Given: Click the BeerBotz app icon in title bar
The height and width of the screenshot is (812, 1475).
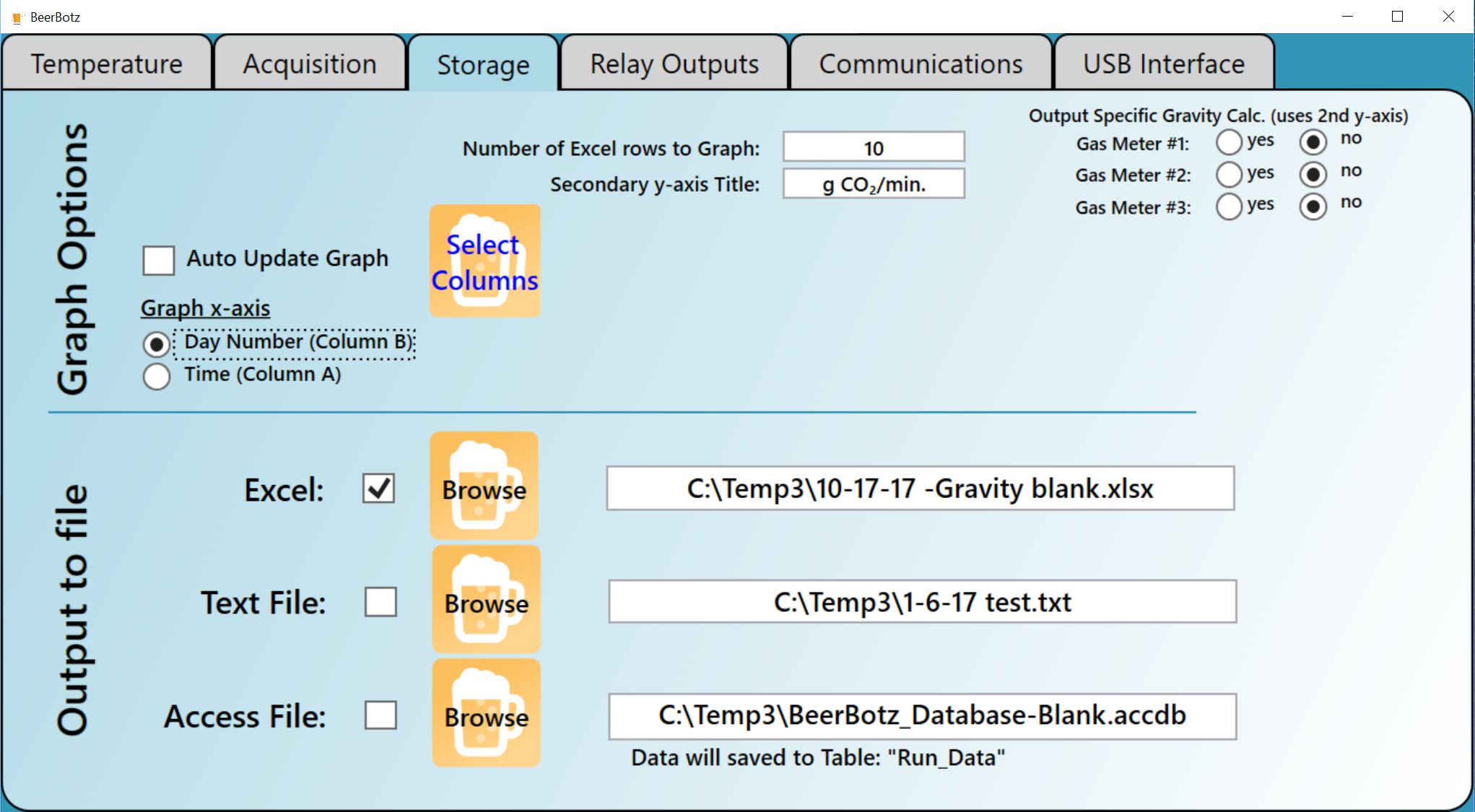Looking at the screenshot, I should 17,17.
